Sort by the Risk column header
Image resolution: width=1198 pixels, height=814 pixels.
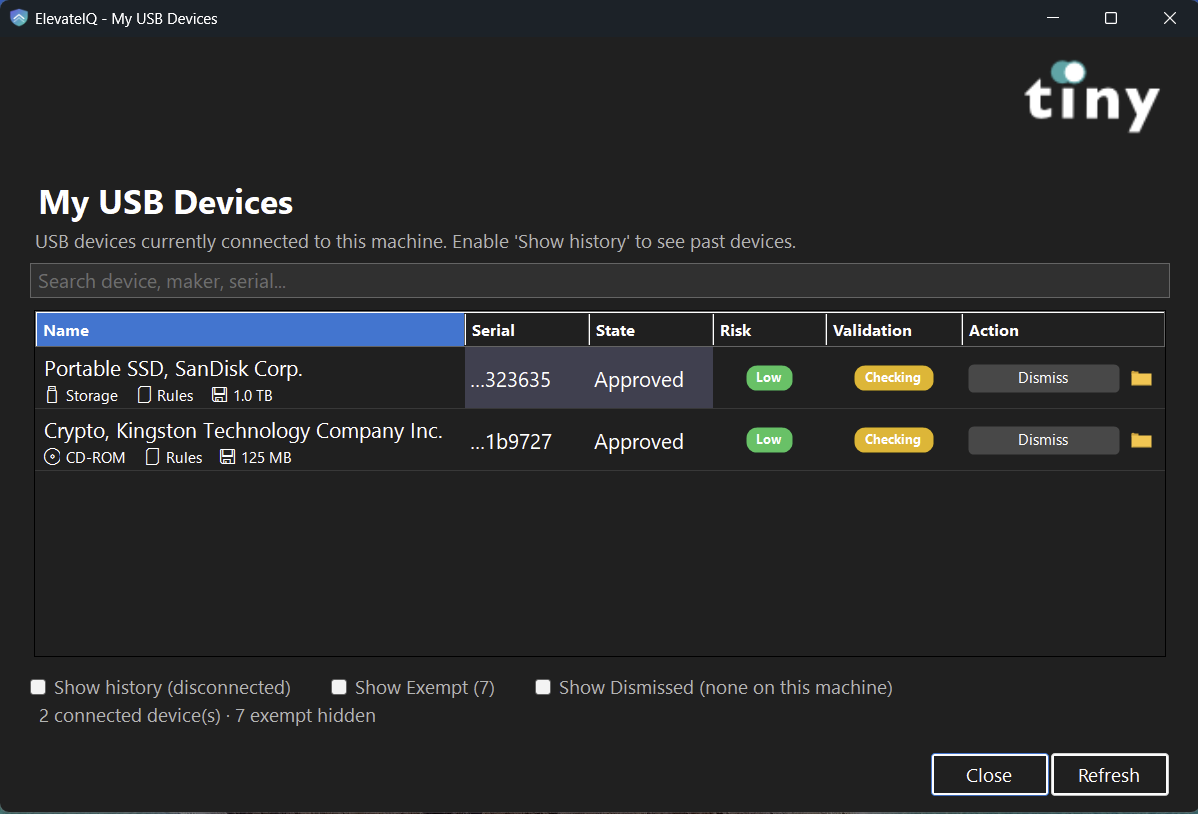[x=769, y=330]
